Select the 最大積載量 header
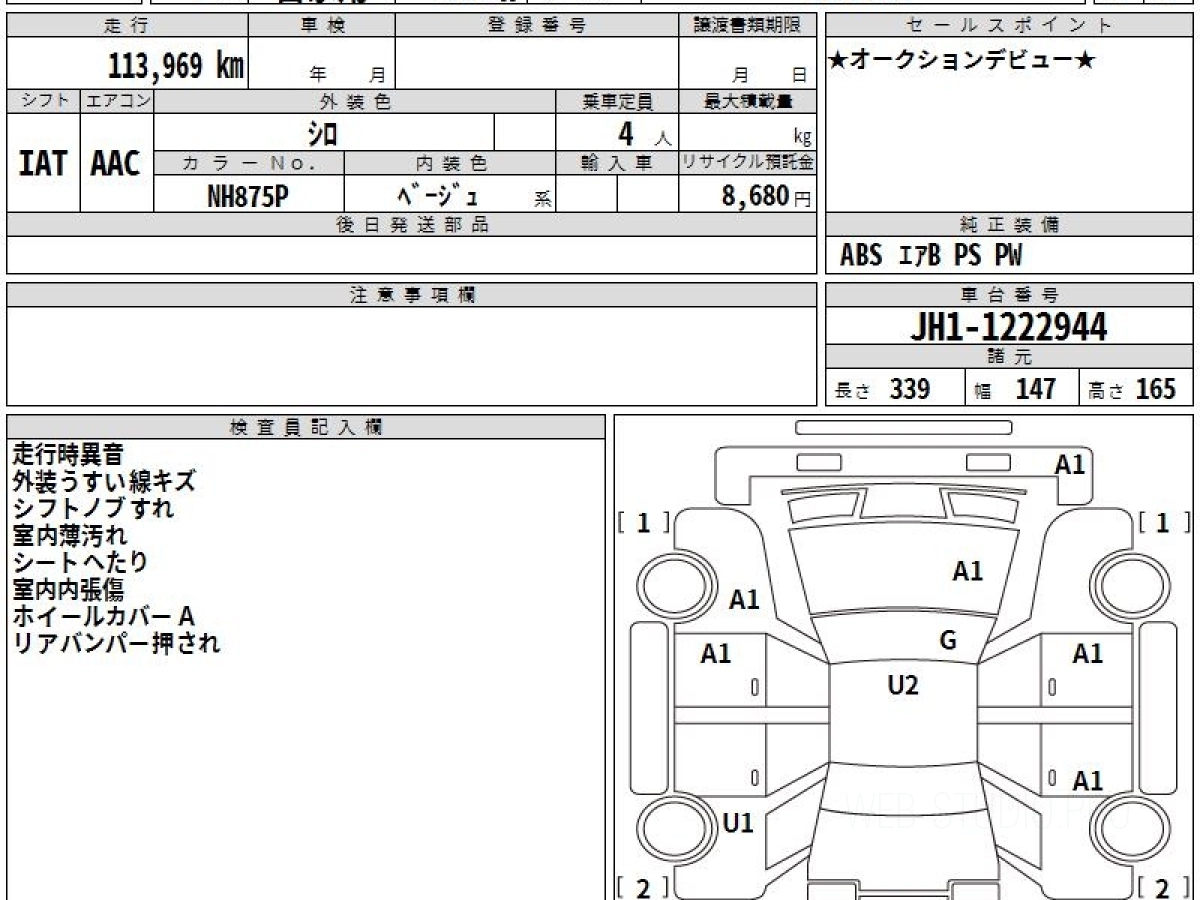The width and height of the screenshot is (1200, 900). (x=748, y=101)
